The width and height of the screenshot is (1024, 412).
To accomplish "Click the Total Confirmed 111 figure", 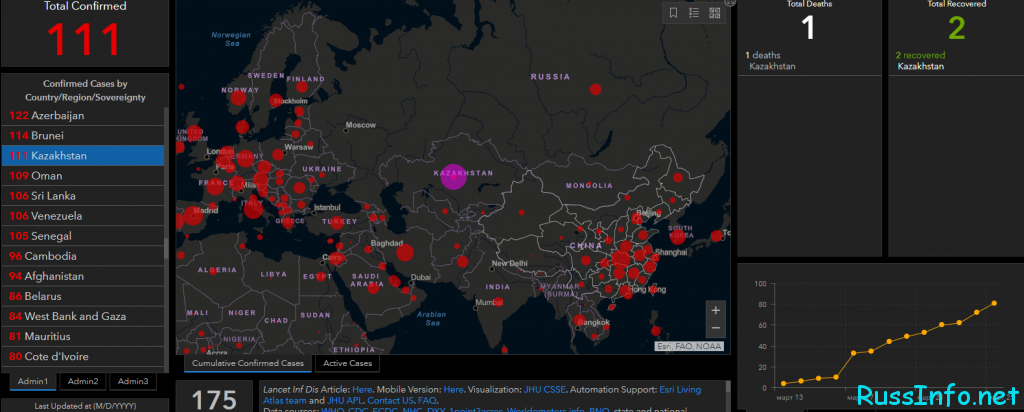I will click(85, 39).
